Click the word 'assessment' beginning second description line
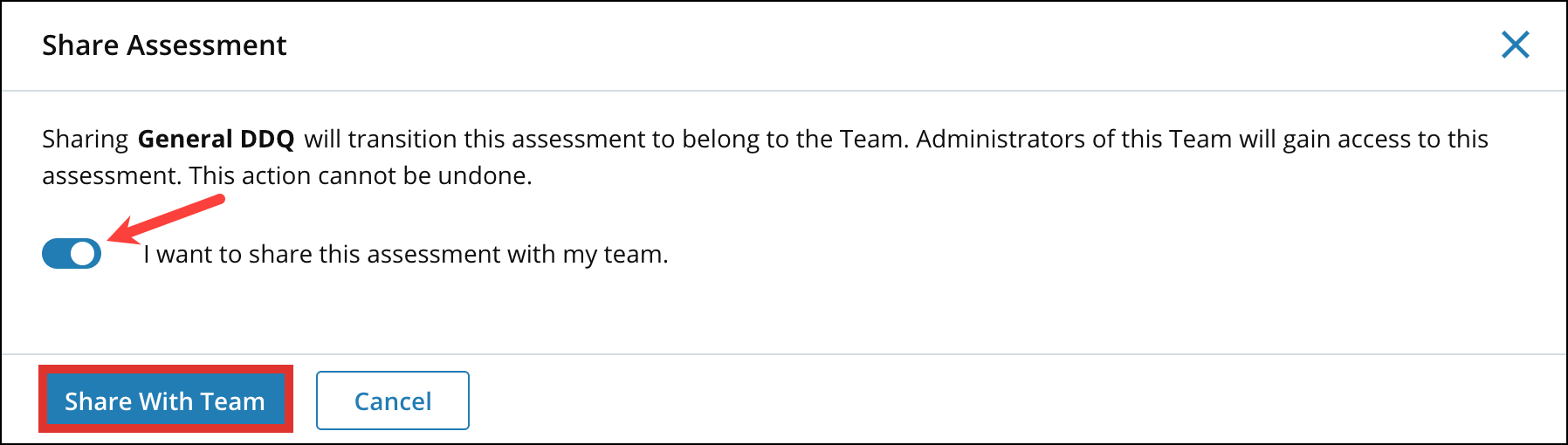This screenshot has width=1568, height=445. point(111,176)
